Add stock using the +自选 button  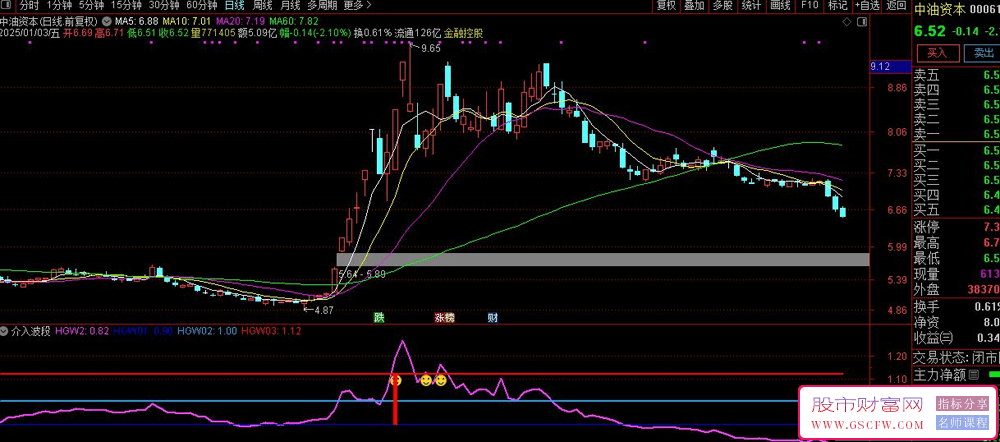pos(868,5)
